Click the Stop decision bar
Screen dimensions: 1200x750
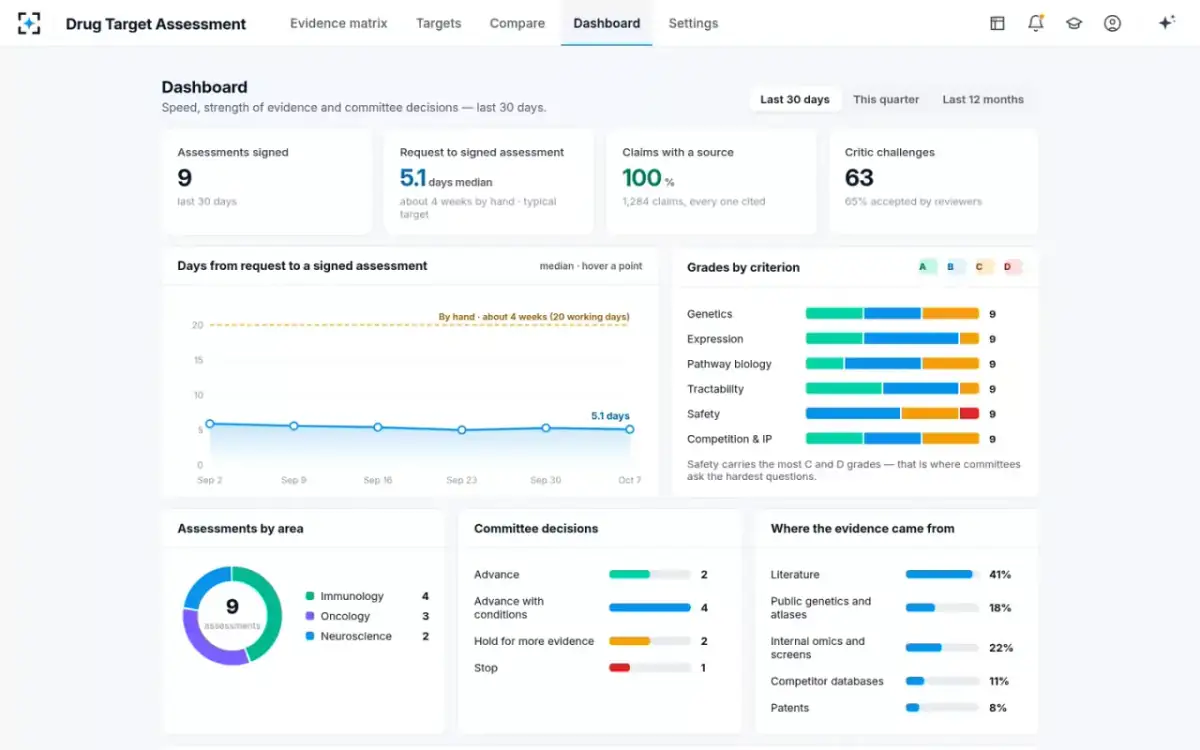650,668
